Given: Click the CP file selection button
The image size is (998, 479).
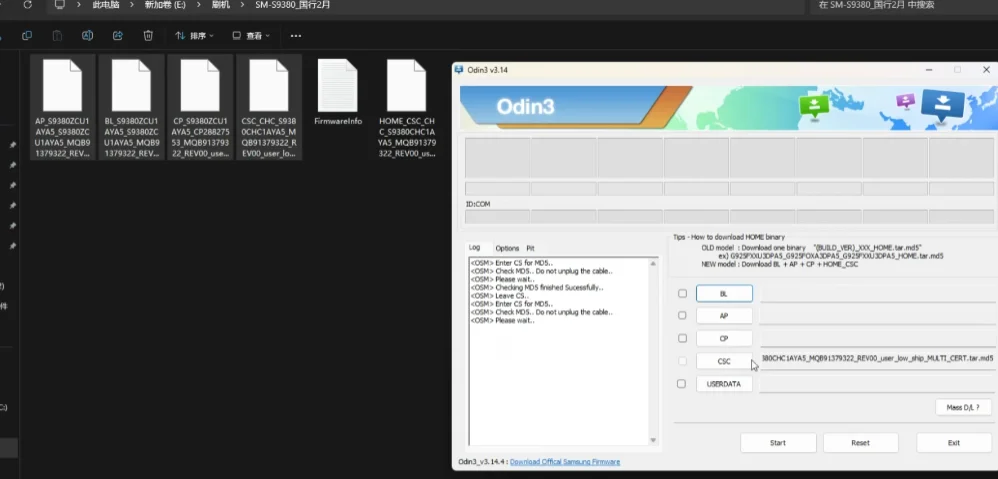Looking at the screenshot, I should point(724,338).
